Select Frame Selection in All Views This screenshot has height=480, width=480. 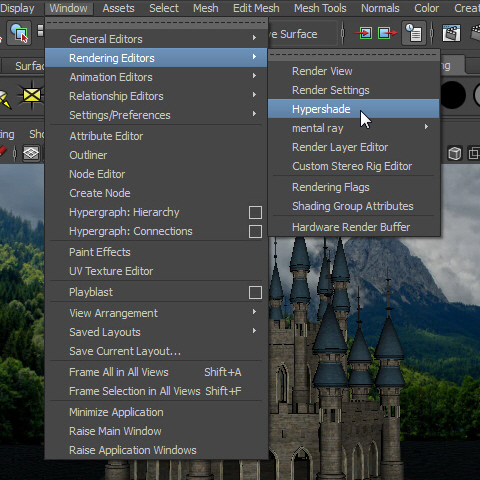point(156,391)
